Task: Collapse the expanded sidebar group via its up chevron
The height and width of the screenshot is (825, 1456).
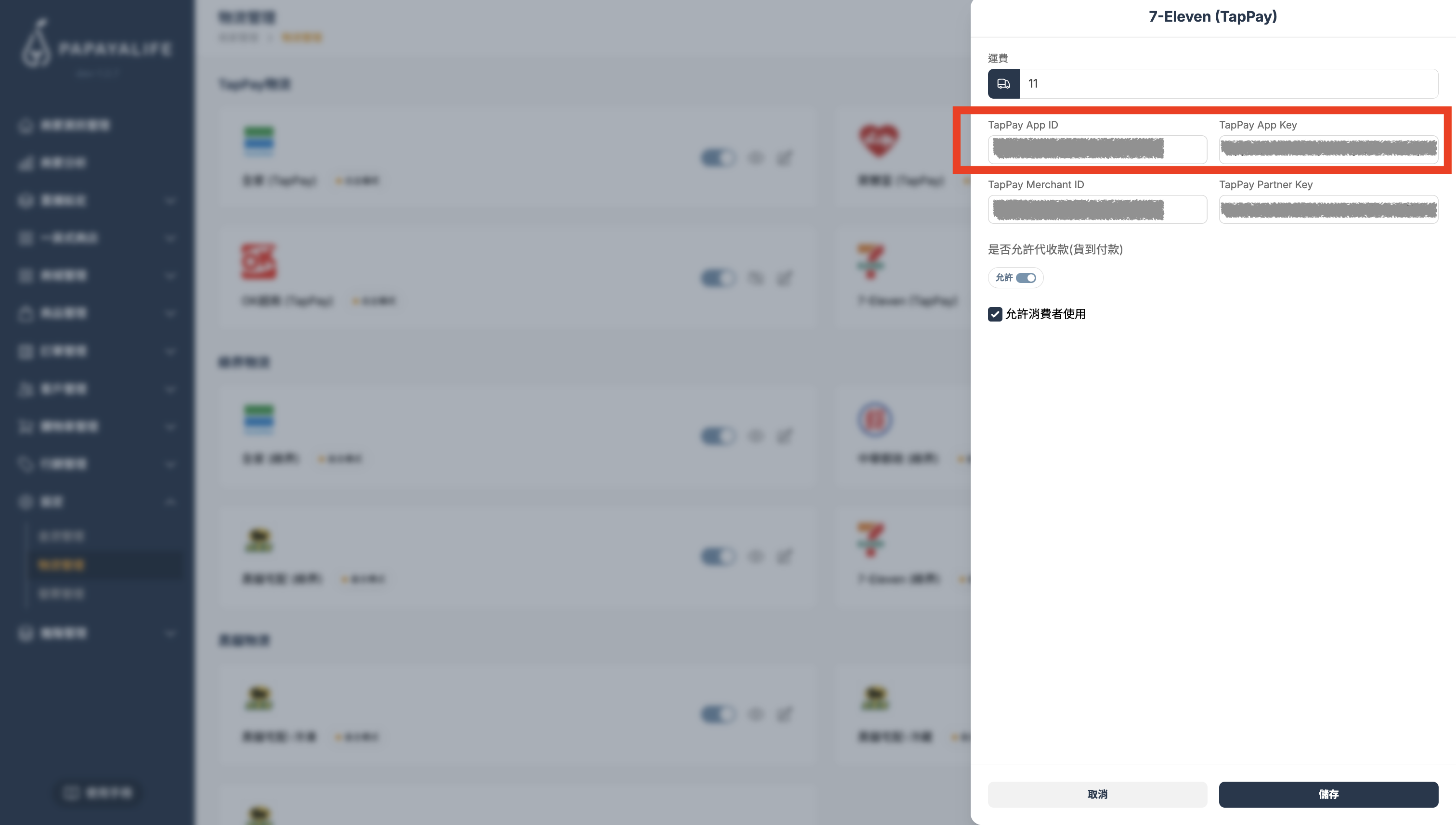Action: click(170, 502)
